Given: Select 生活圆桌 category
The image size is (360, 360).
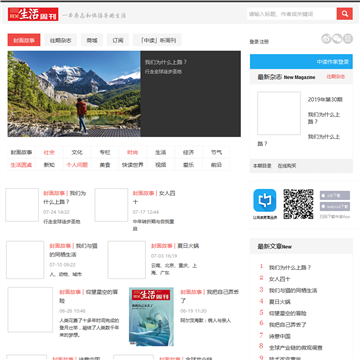Looking at the screenshot, I should click(x=21, y=165).
